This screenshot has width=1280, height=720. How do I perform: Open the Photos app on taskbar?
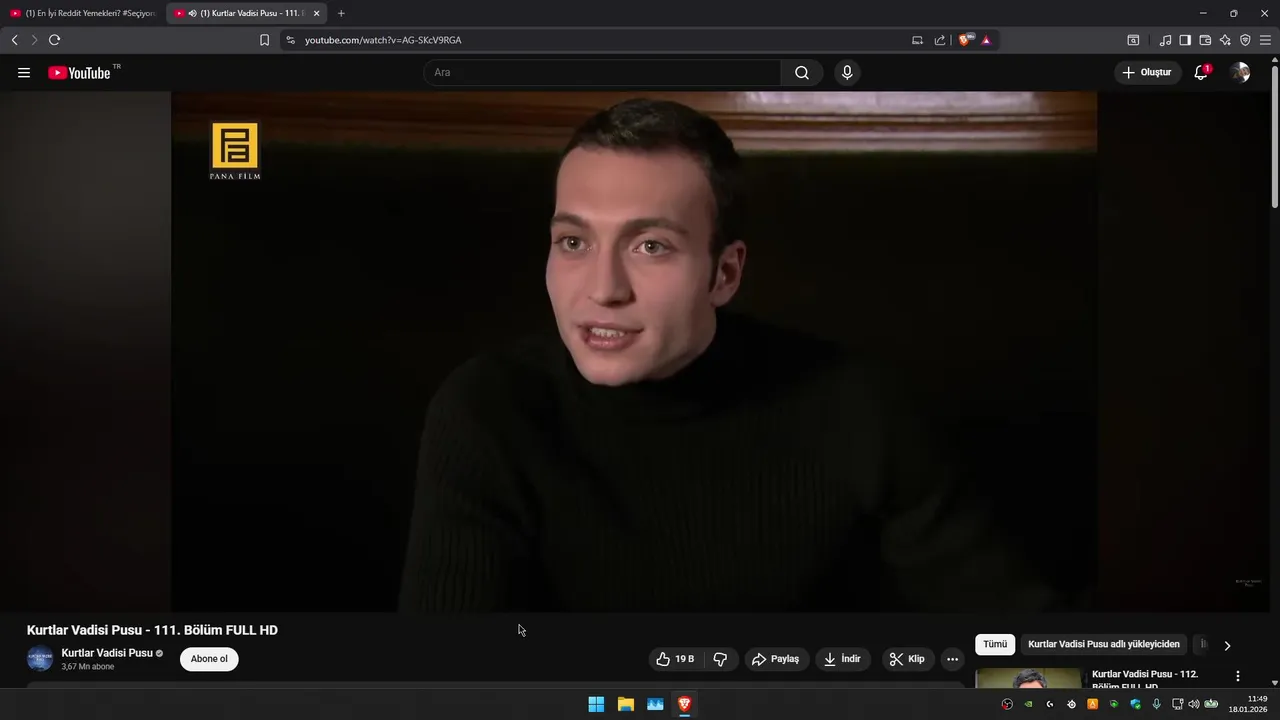click(655, 704)
